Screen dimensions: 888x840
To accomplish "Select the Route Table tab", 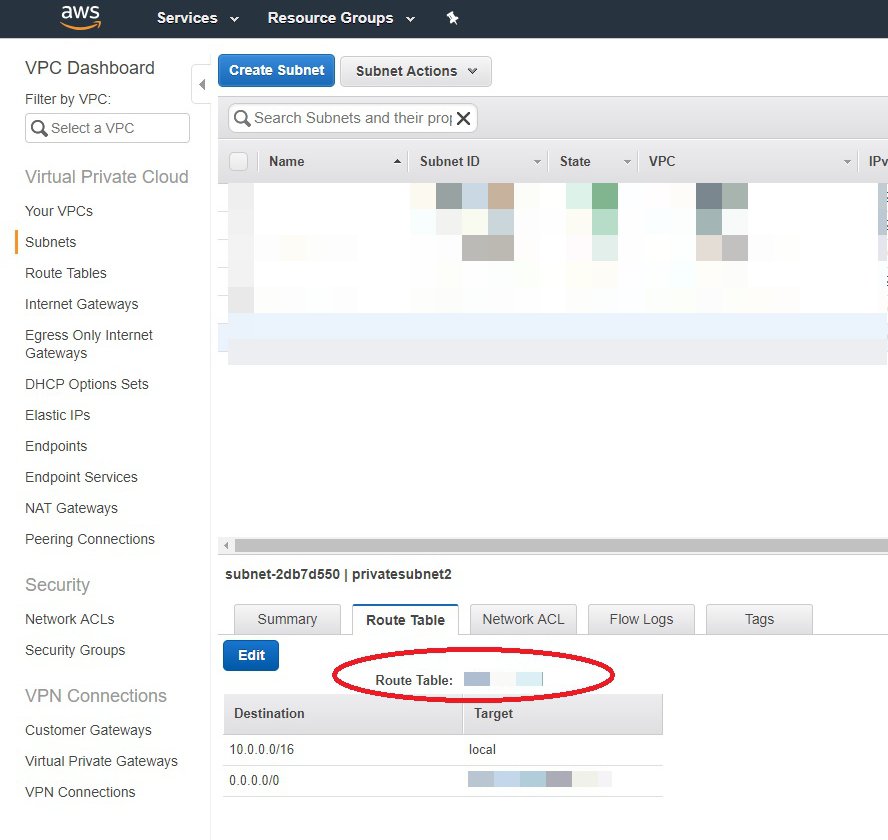I will pyautogui.click(x=405, y=620).
